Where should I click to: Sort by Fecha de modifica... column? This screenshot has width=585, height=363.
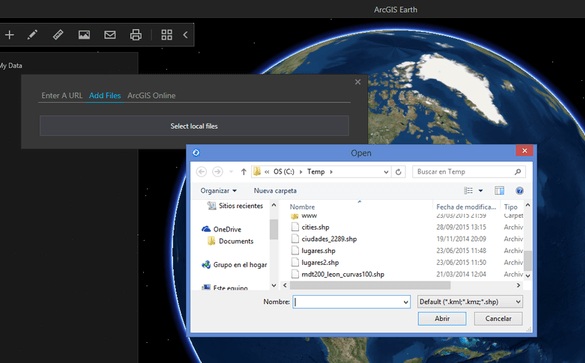coord(466,207)
